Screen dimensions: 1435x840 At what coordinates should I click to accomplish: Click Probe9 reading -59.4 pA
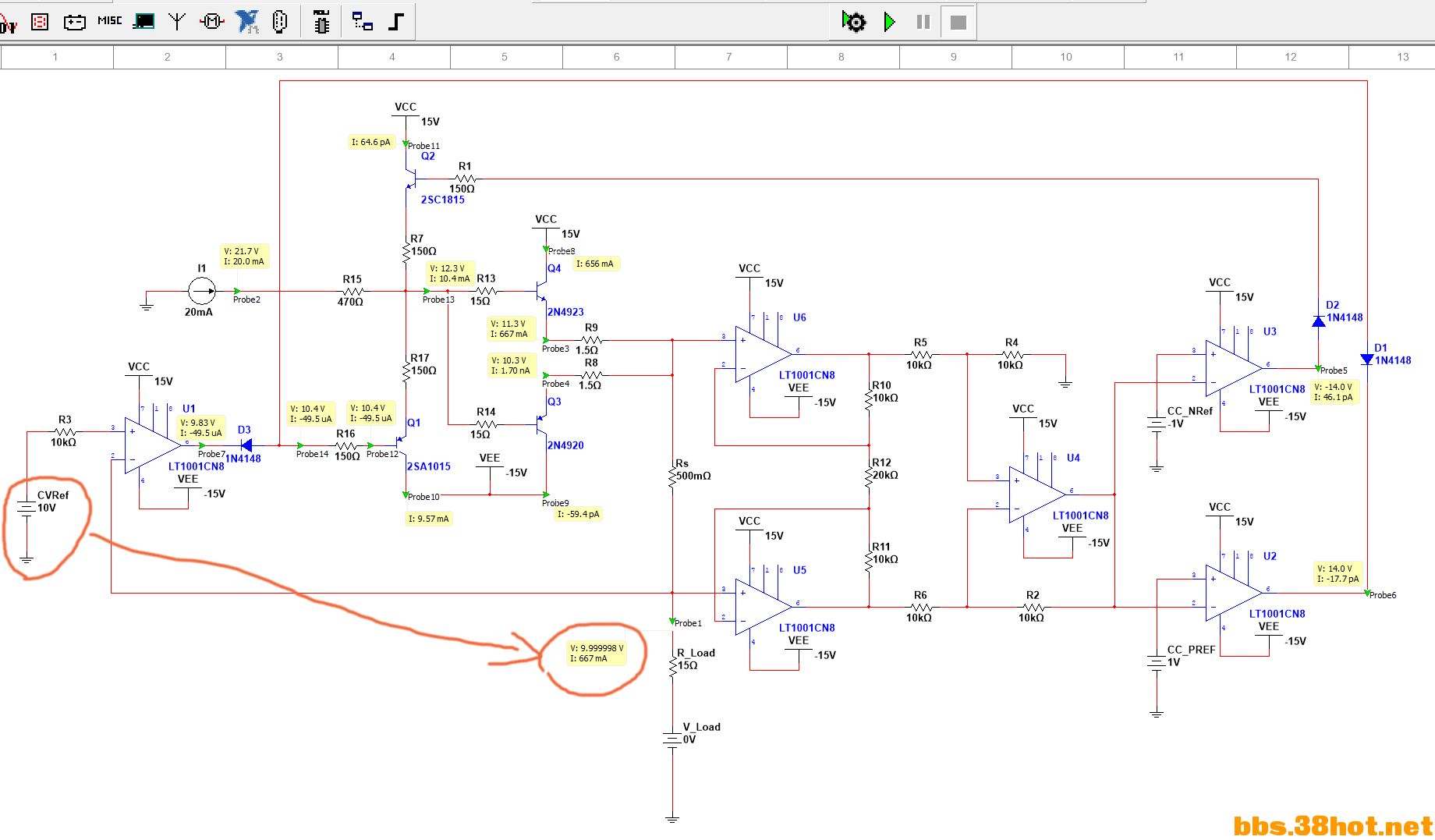click(579, 514)
